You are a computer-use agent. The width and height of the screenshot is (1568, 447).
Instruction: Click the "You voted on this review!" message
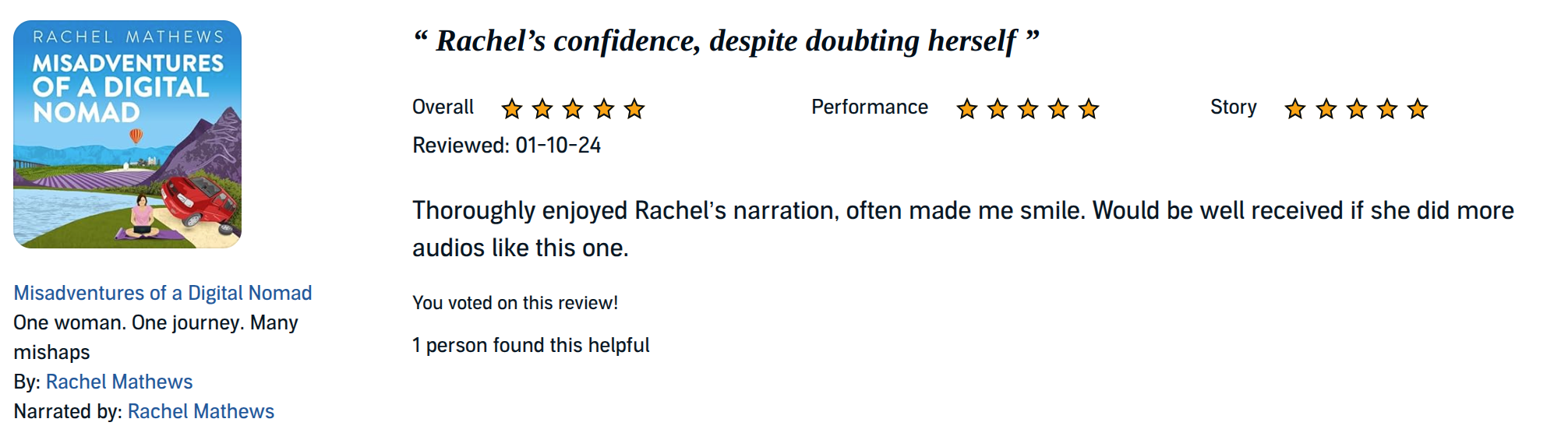click(515, 303)
